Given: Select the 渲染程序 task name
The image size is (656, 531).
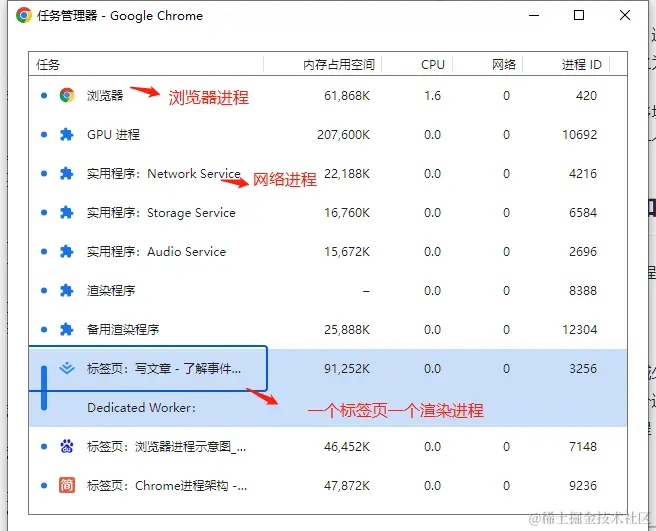Looking at the screenshot, I should coord(111,290).
